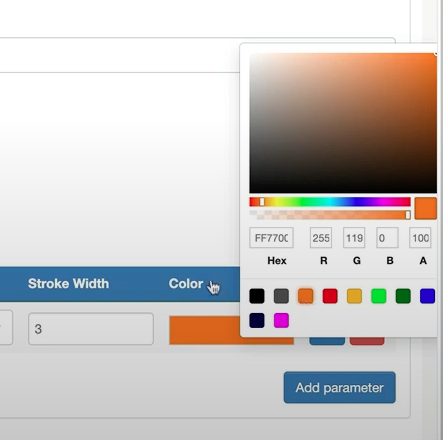
Task: Choose the red preset swatch
Action: [x=330, y=296]
